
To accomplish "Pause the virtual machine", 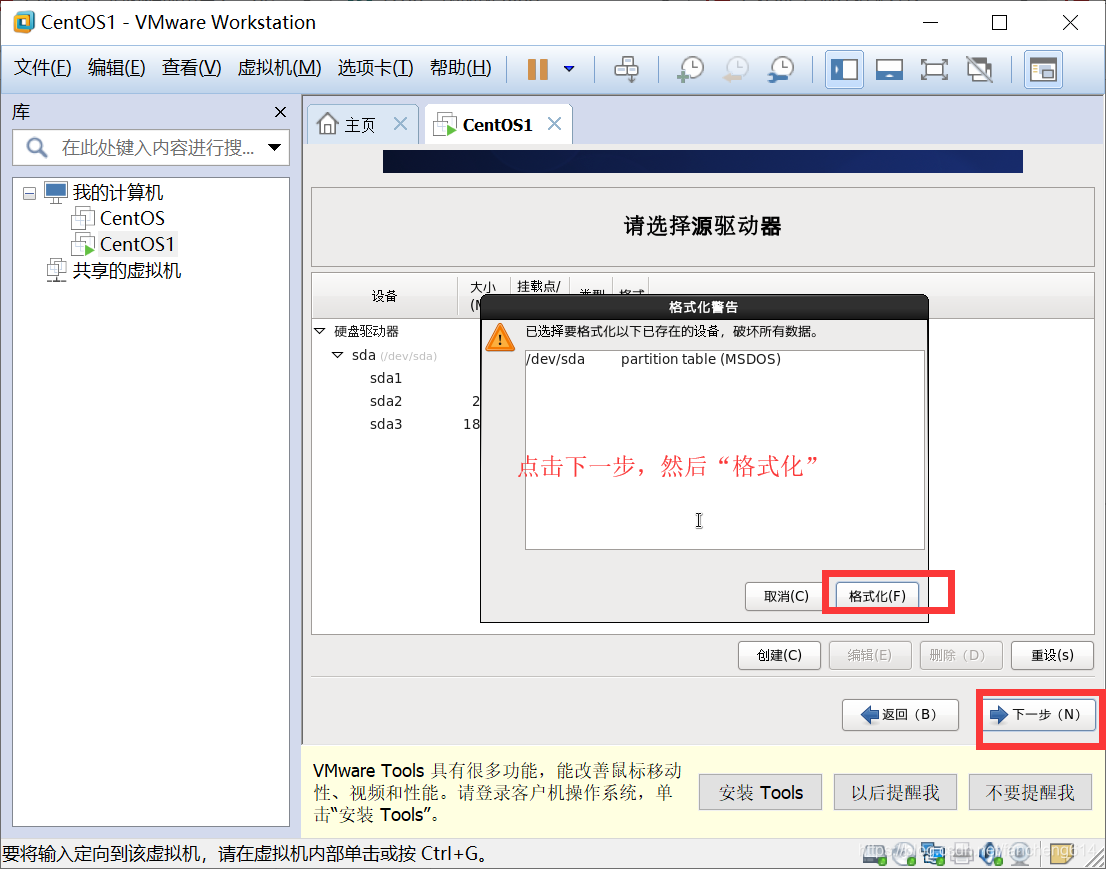I will click(x=537, y=69).
